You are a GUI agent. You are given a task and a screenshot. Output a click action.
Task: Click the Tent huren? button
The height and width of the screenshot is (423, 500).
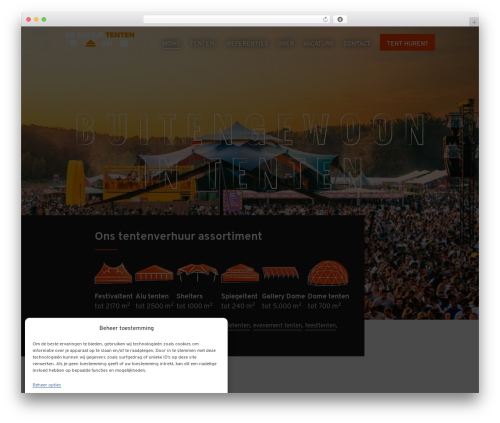coord(407,43)
